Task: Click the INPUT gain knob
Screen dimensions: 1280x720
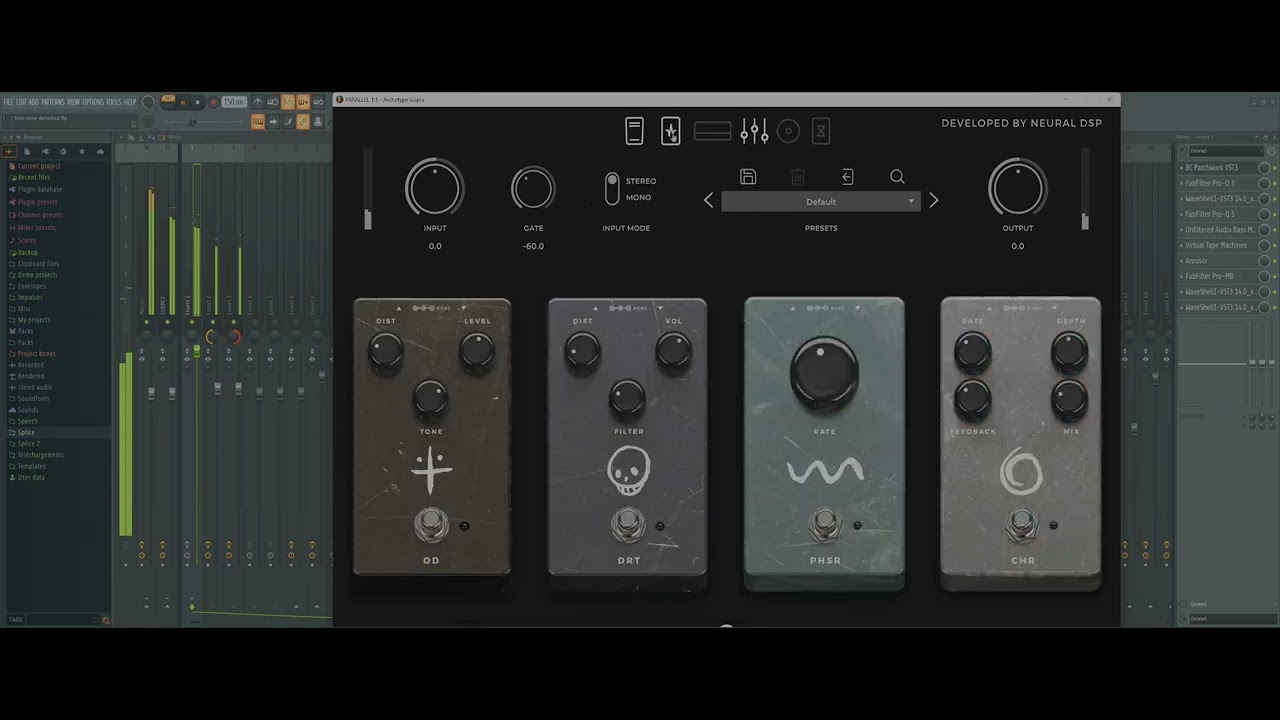Action: pyautogui.click(x=435, y=188)
